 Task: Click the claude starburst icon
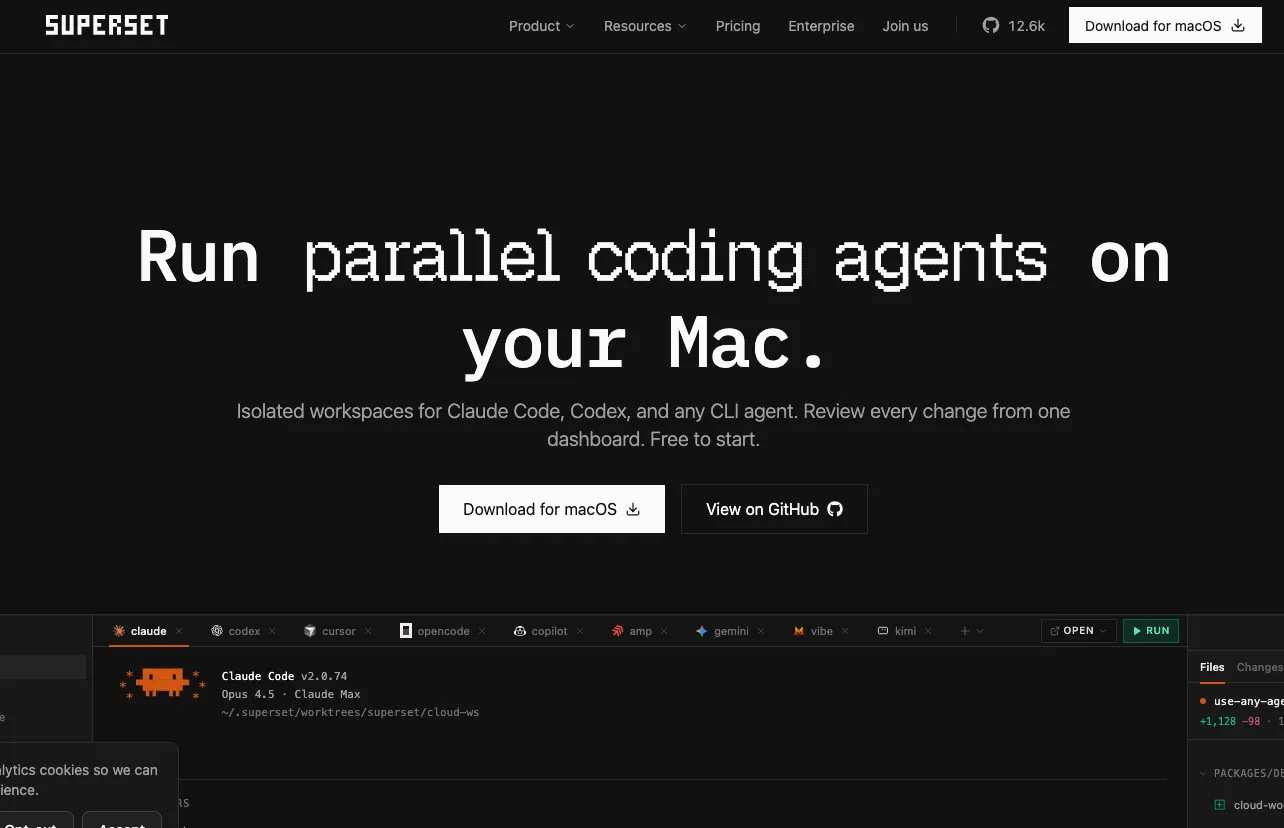pos(119,631)
